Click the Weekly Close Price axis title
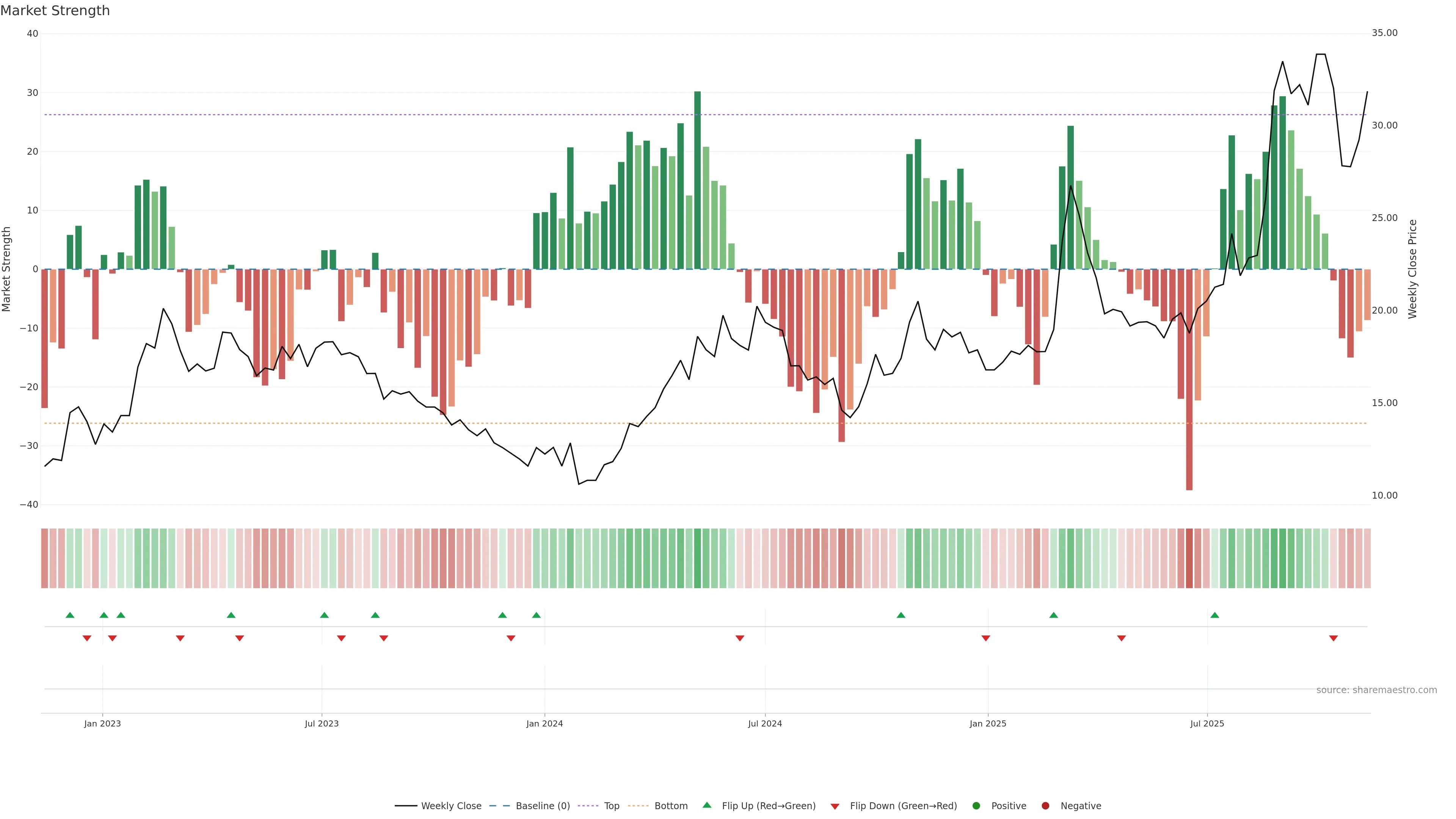Screen dimensions: 1456x819 pos(1412,269)
